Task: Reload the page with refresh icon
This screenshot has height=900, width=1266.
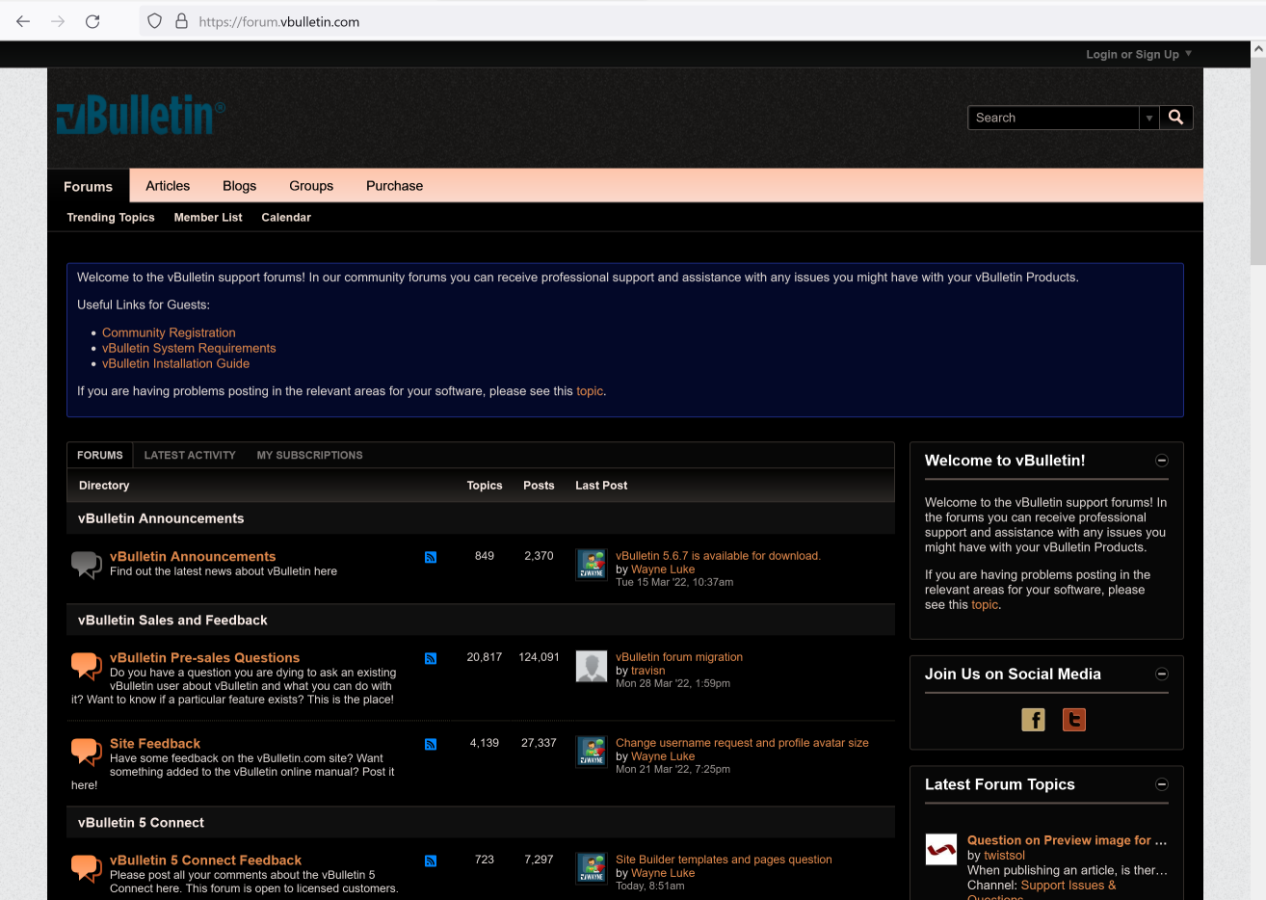Action: [x=92, y=21]
